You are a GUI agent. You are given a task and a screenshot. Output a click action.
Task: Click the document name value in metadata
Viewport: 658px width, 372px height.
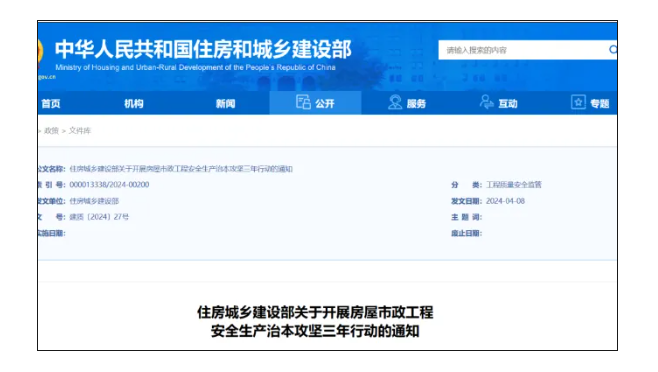pos(181,169)
